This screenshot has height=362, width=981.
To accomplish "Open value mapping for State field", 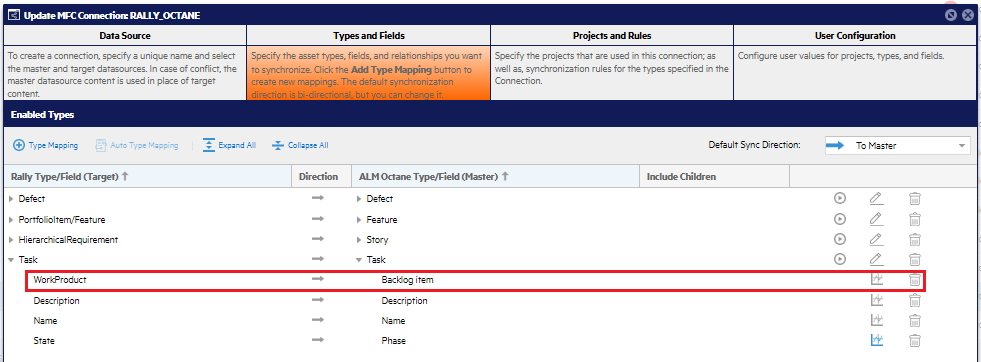I will [877, 340].
